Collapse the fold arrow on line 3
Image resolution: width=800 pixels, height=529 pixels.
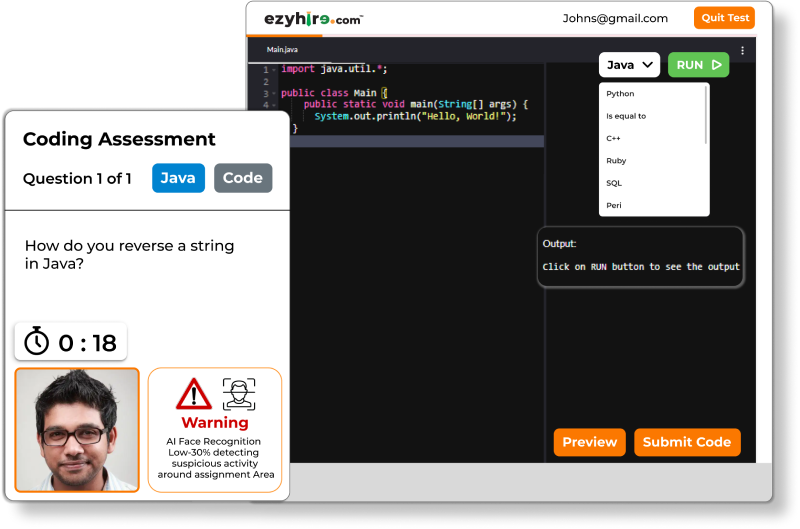tap(274, 93)
